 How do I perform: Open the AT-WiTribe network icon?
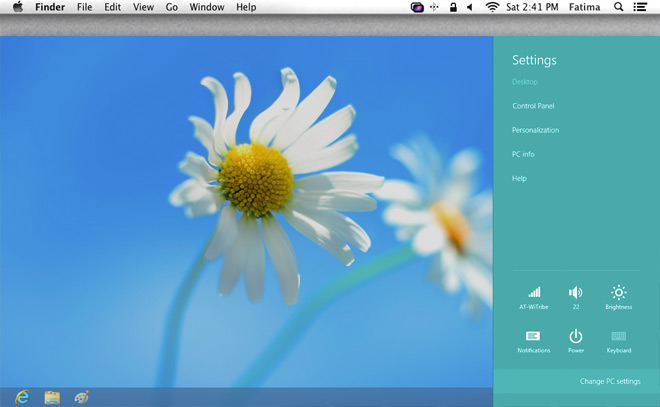pos(534,293)
